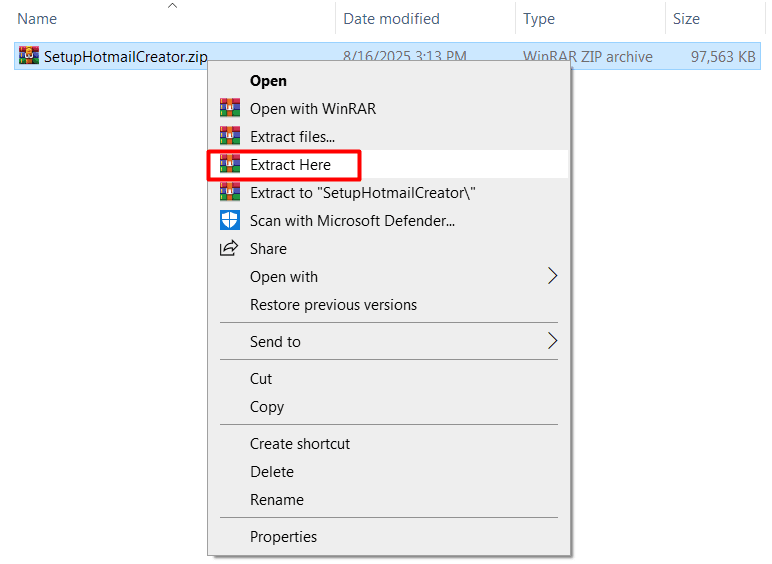Expand the Send to submenu arrow
The image size is (772, 564).
click(552, 341)
